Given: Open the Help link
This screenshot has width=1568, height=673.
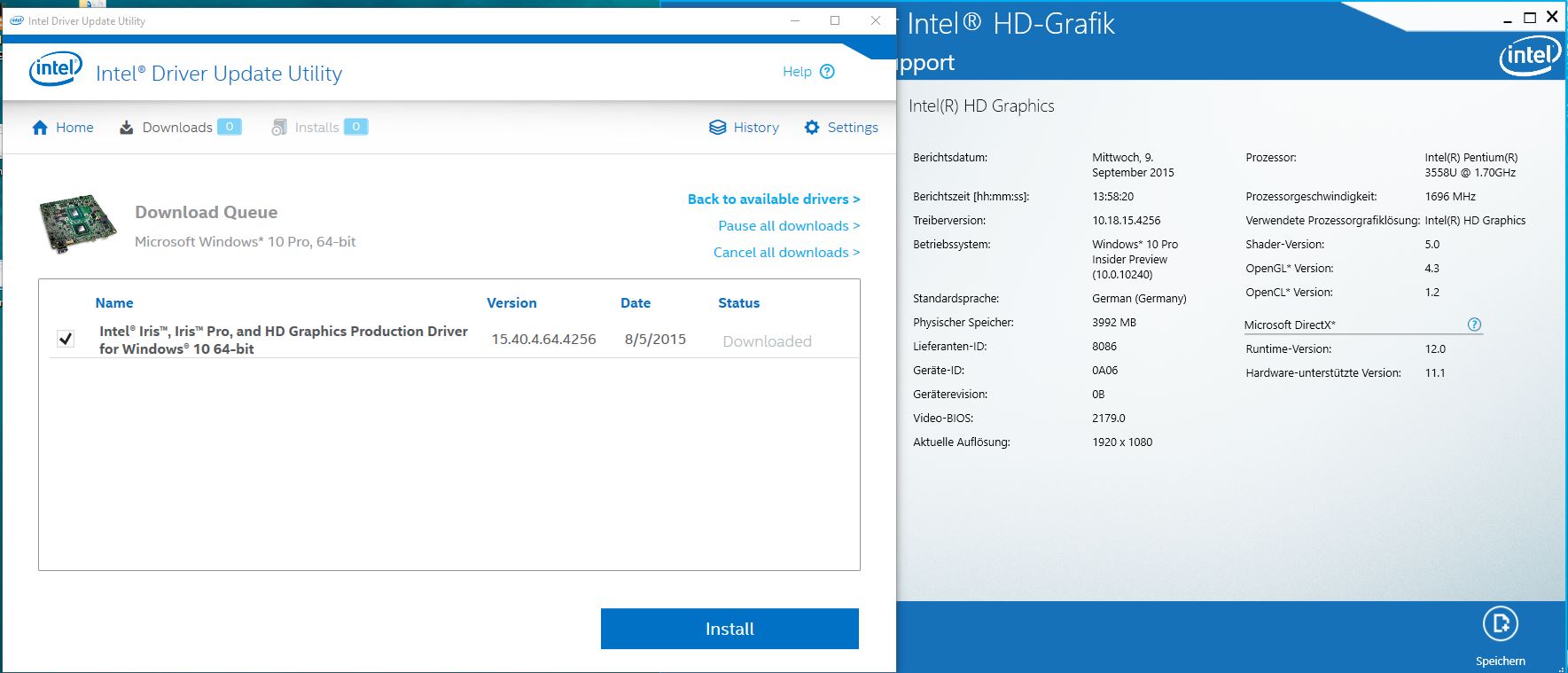Looking at the screenshot, I should [797, 72].
